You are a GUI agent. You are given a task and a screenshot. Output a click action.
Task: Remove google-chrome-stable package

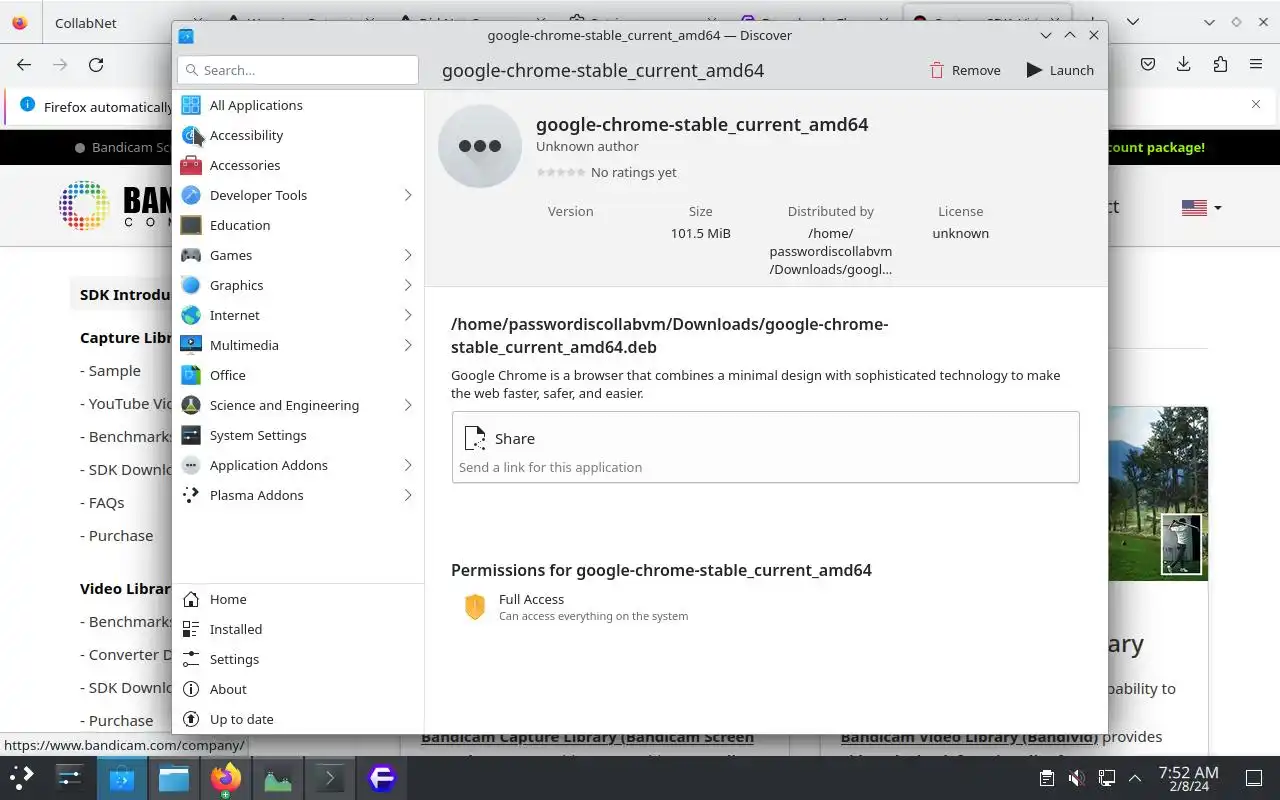[x=964, y=70]
